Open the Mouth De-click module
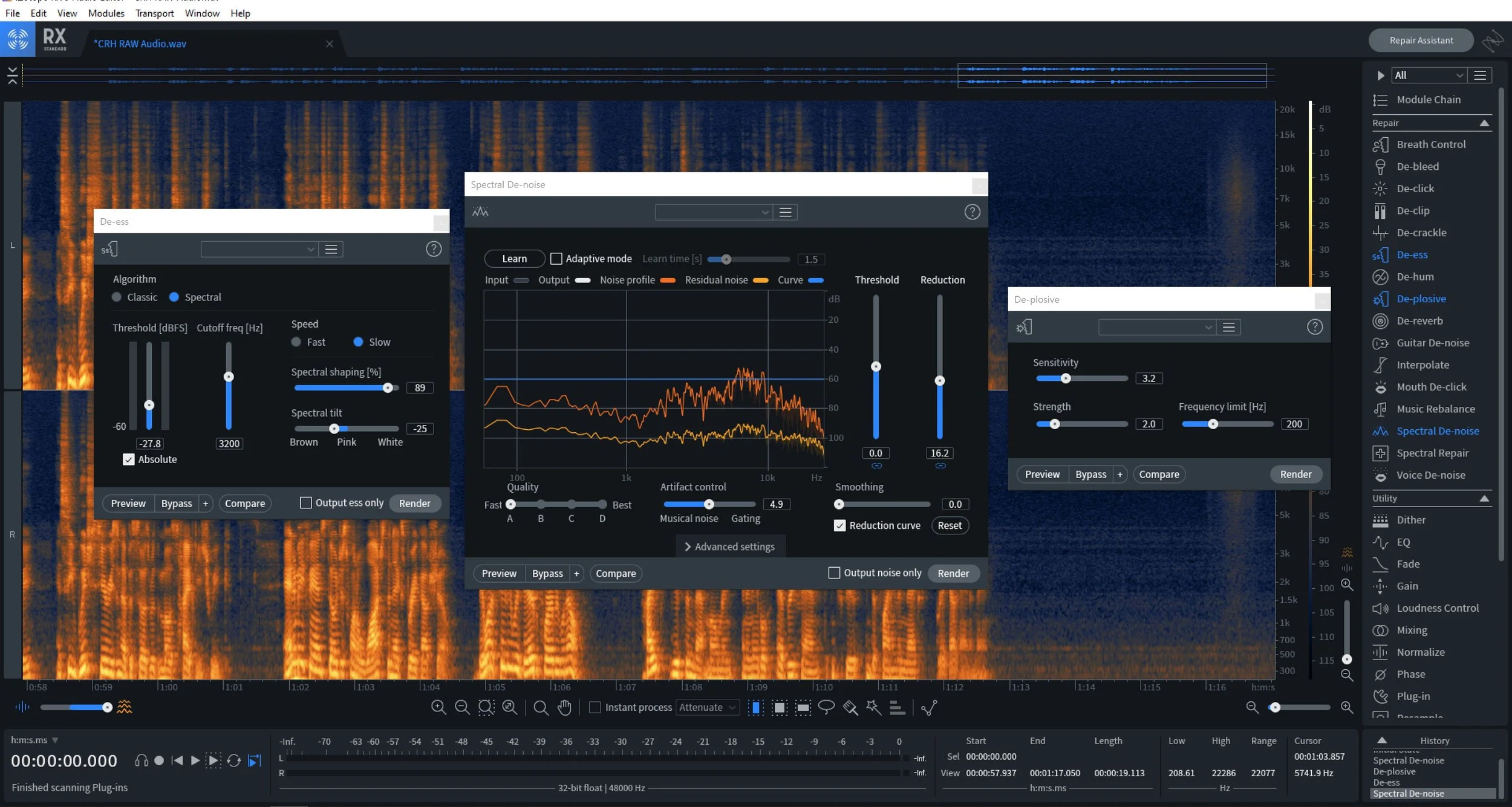Image resolution: width=1512 pixels, height=807 pixels. click(x=1432, y=387)
